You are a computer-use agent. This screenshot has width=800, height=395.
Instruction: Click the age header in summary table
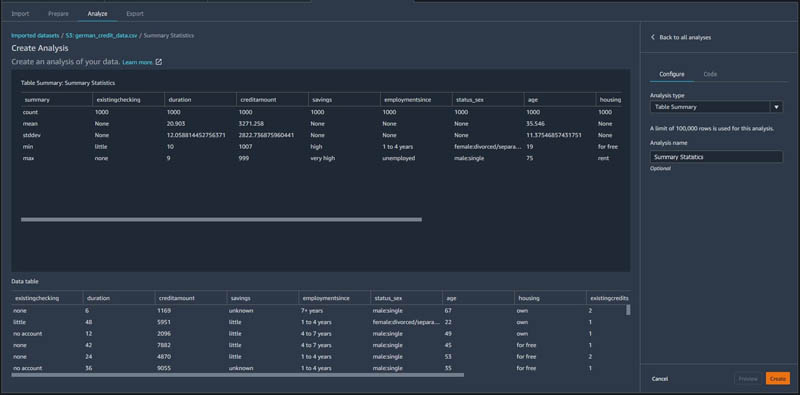click(x=532, y=100)
